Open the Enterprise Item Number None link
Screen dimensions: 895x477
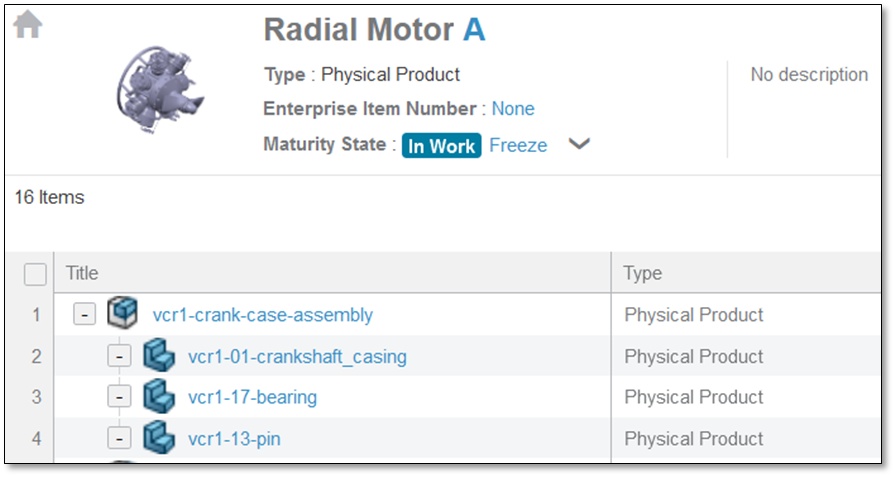tap(513, 109)
